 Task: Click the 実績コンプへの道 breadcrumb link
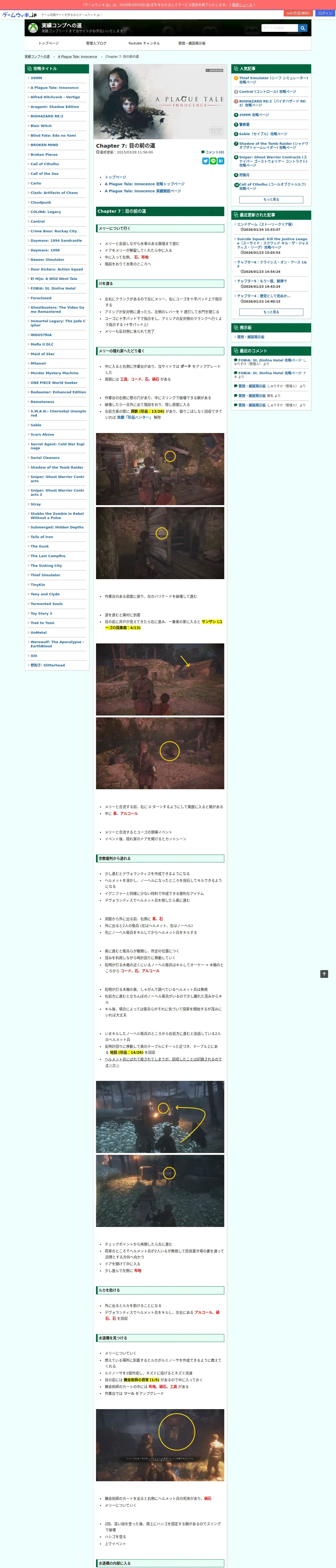click(37, 57)
